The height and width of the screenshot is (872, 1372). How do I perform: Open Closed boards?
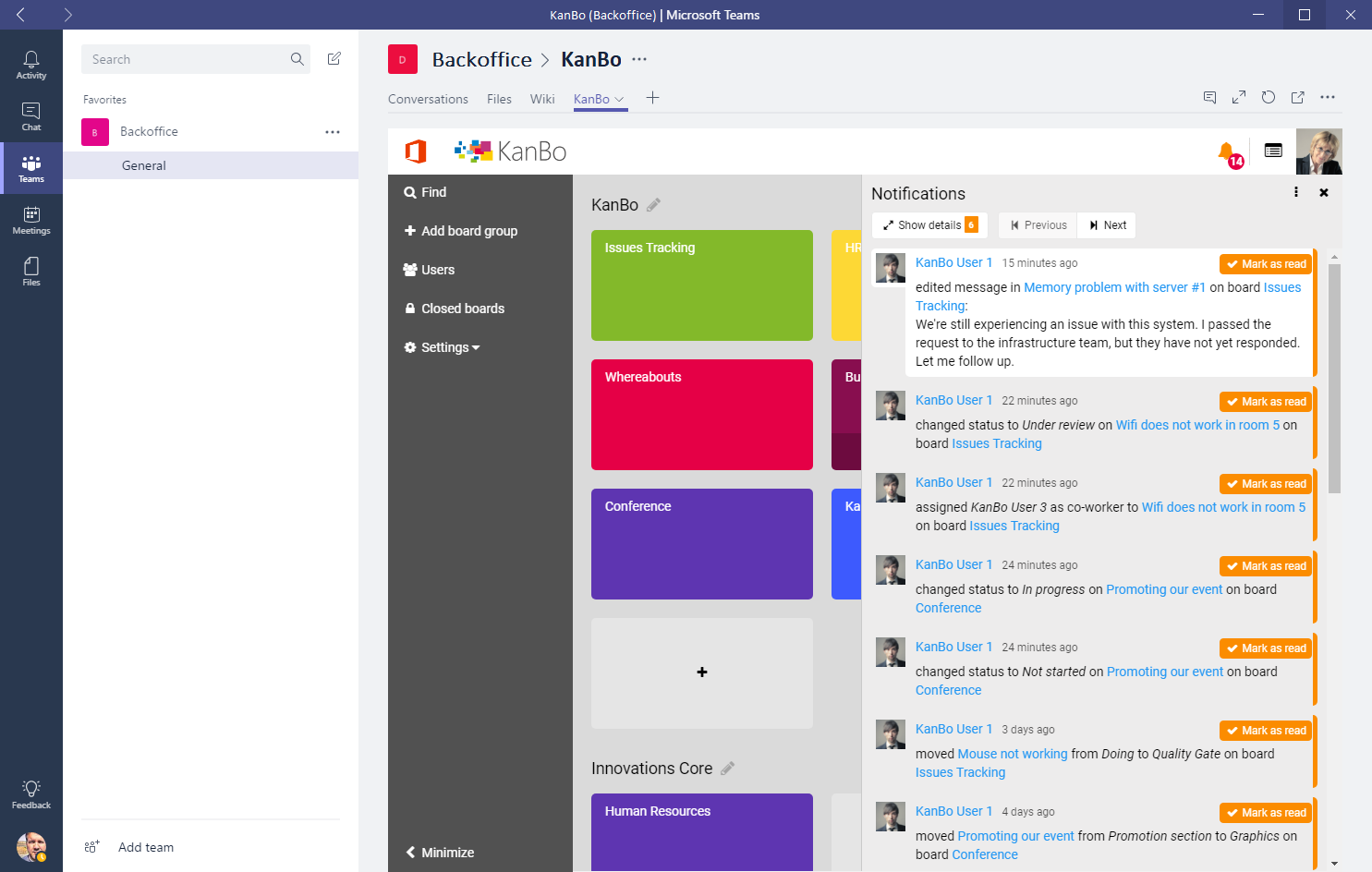pyautogui.click(x=454, y=309)
